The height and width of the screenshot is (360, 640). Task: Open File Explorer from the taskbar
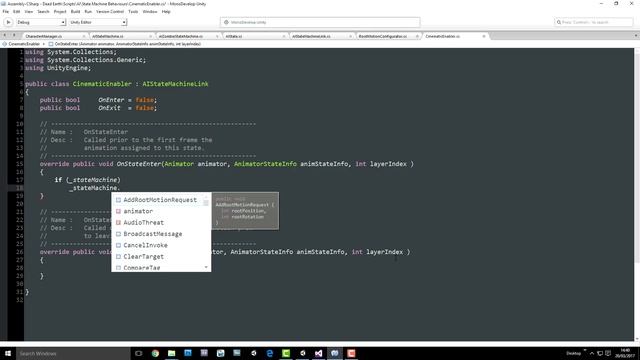point(171,353)
